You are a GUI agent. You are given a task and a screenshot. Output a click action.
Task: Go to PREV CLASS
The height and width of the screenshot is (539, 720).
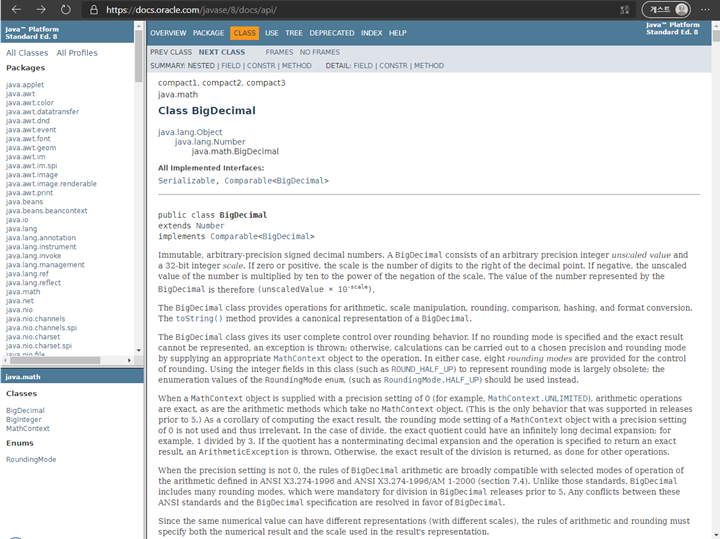click(171, 52)
